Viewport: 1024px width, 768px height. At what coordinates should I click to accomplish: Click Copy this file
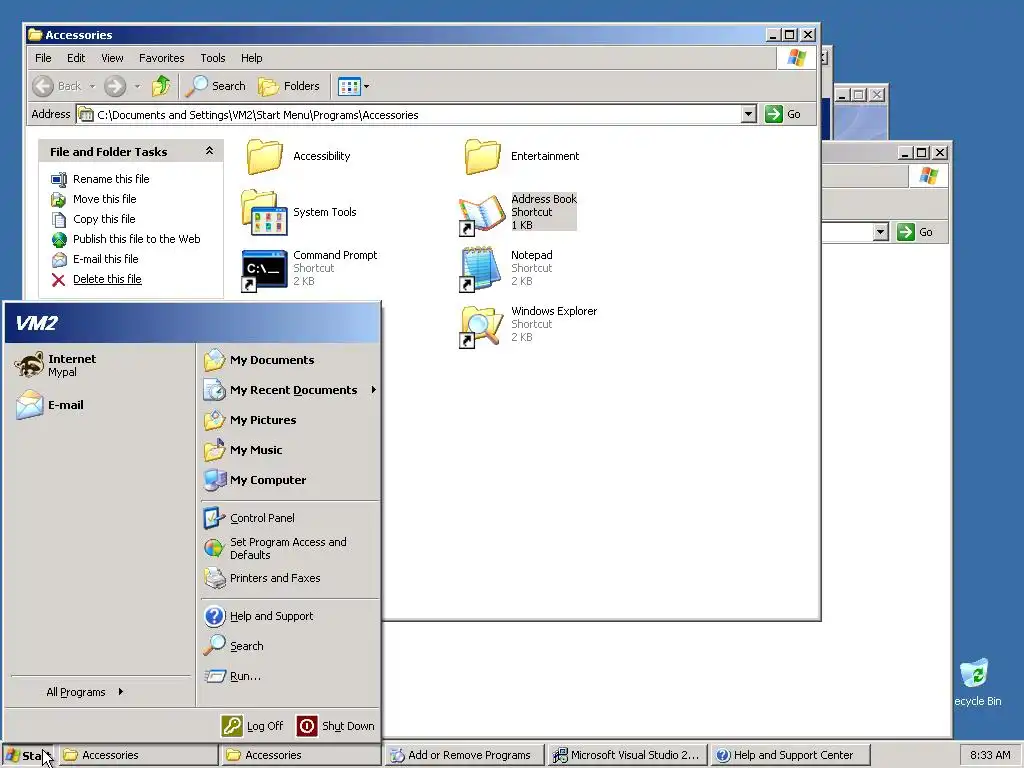[x=104, y=219]
